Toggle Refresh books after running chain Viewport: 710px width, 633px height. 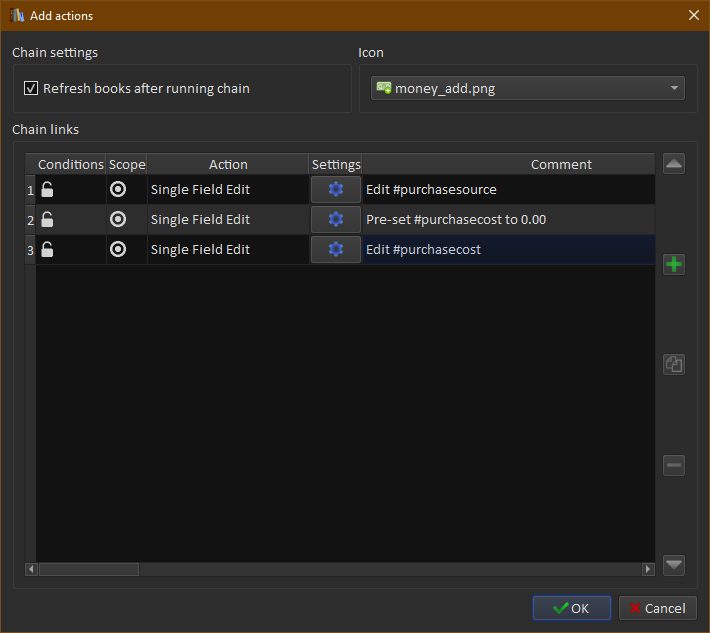[31, 89]
